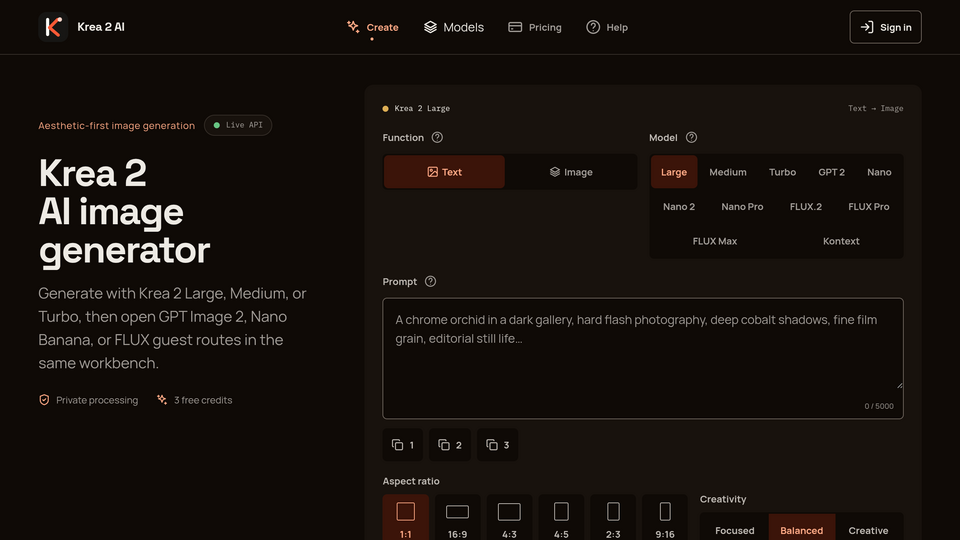Click the 'Krea 2 Large' panel label
The image size is (960, 540).
[x=422, y=108]
